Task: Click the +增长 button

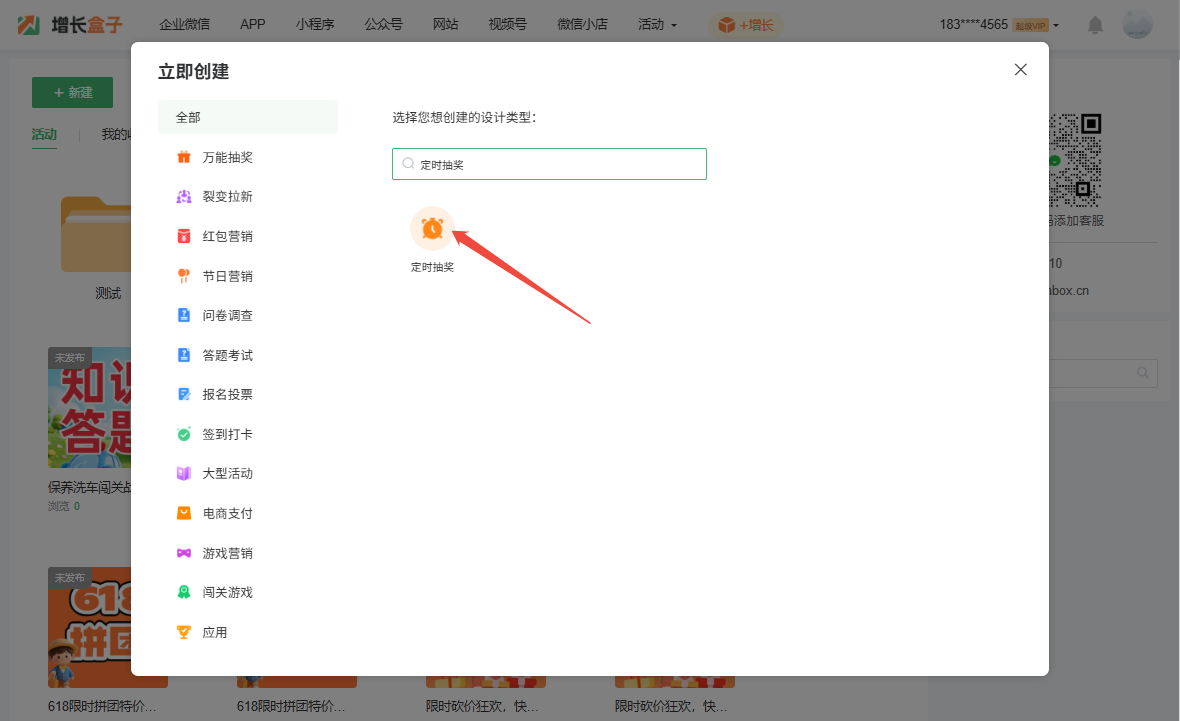Action: tap(746, 25)
